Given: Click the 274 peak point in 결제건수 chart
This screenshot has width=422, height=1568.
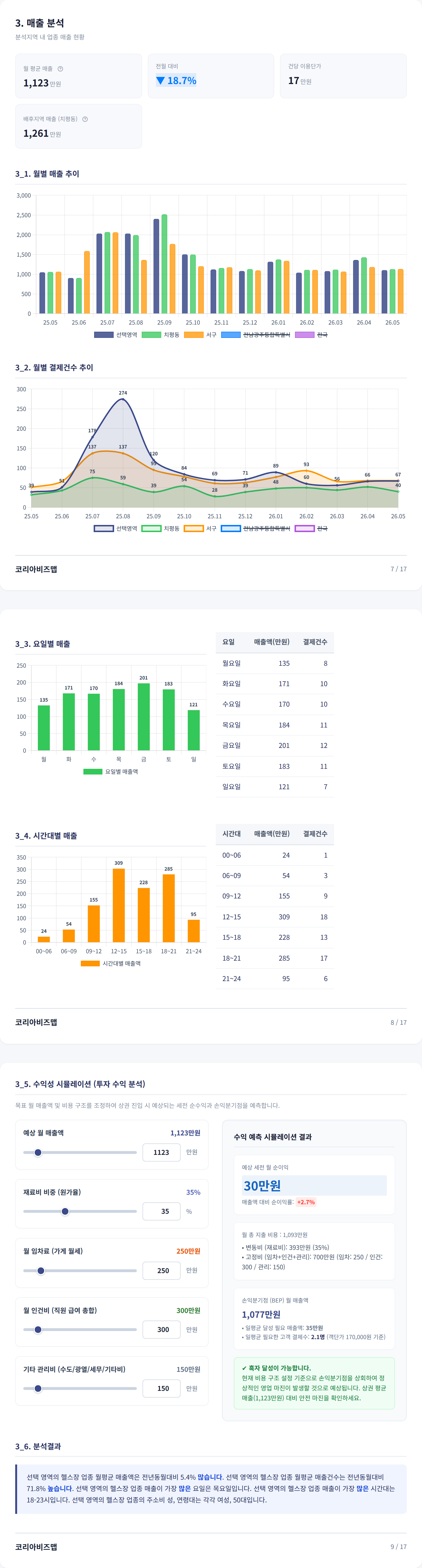Looking at the screenshot, I should pyautogui.click(x=123, y=399).
